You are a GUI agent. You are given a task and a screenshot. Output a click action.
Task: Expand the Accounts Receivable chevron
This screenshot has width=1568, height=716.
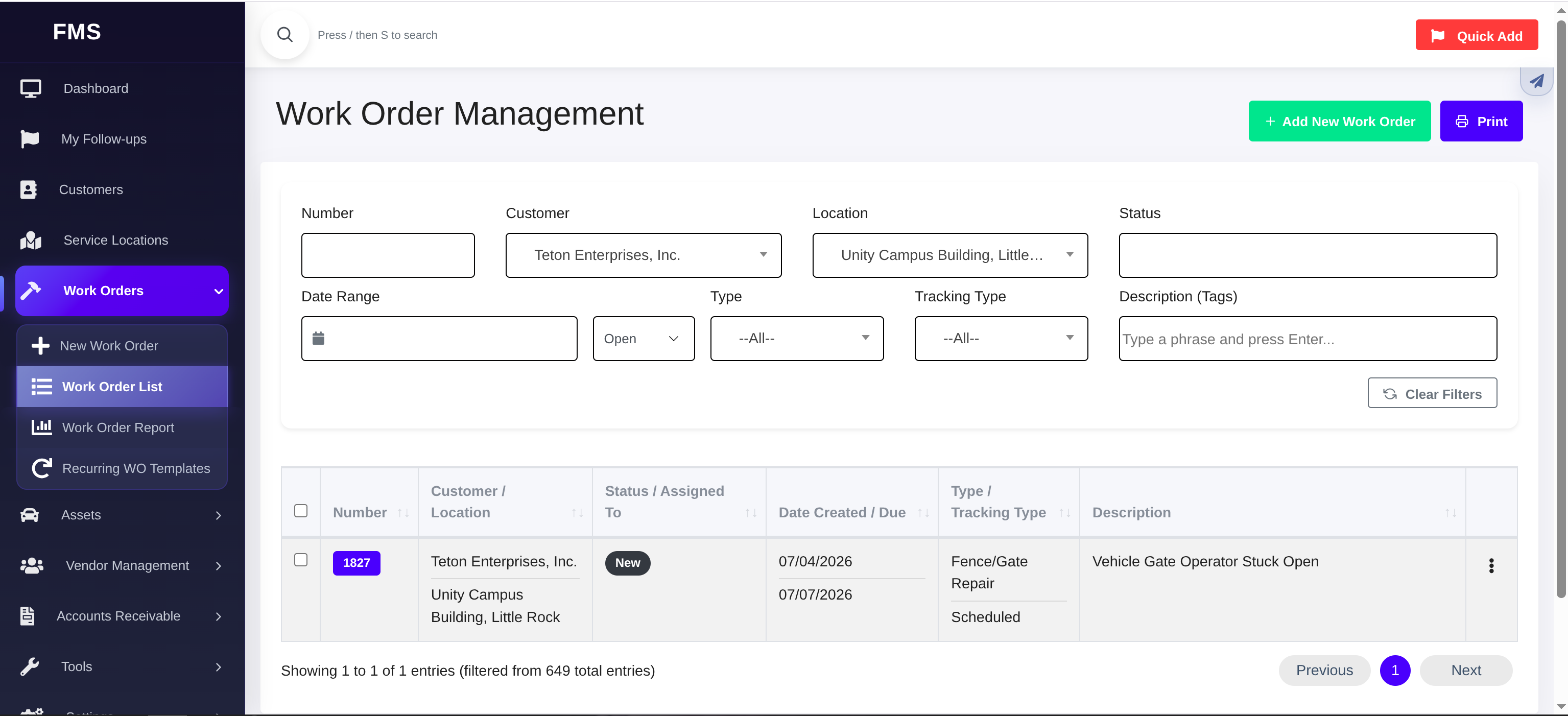pyautogui.click(x=219, y=617)
